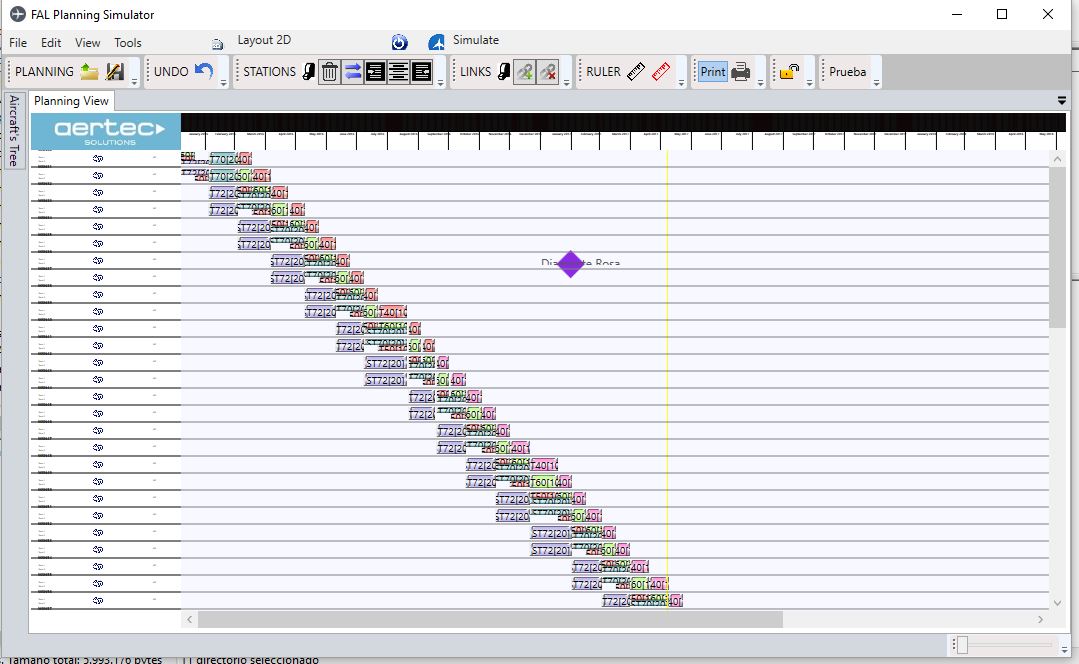Delete station using the trash can icon
Screen dimensions: 1079x664
[329, 72]
